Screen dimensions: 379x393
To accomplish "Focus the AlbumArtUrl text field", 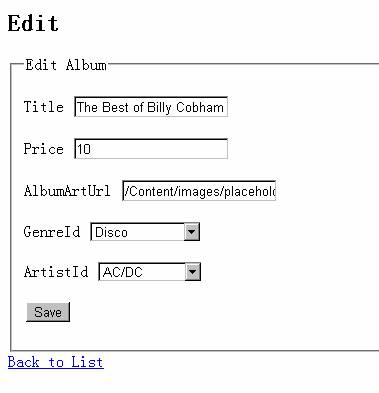I will pyautogui.click(x=199, y=191).
